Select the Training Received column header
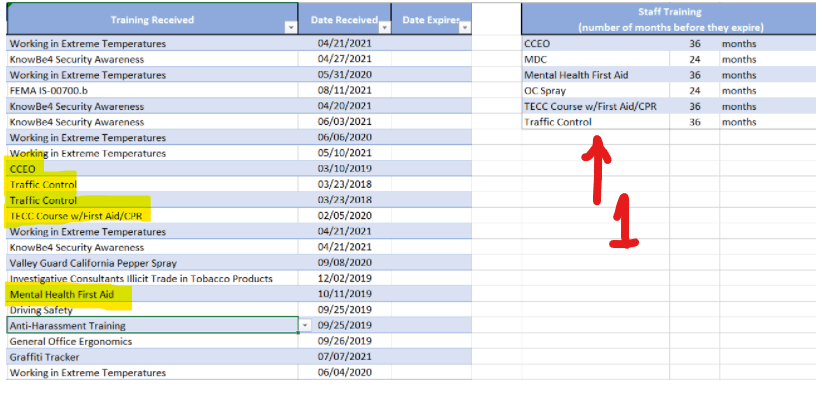 tap(152, 19)
